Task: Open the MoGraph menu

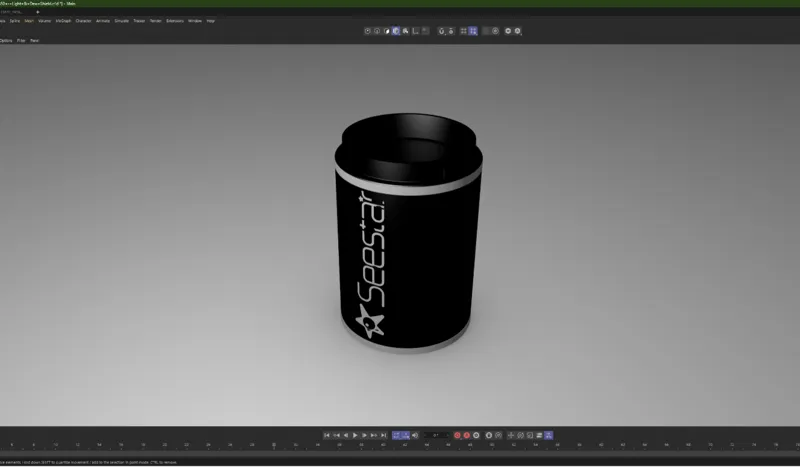Action: pos(63,21)
